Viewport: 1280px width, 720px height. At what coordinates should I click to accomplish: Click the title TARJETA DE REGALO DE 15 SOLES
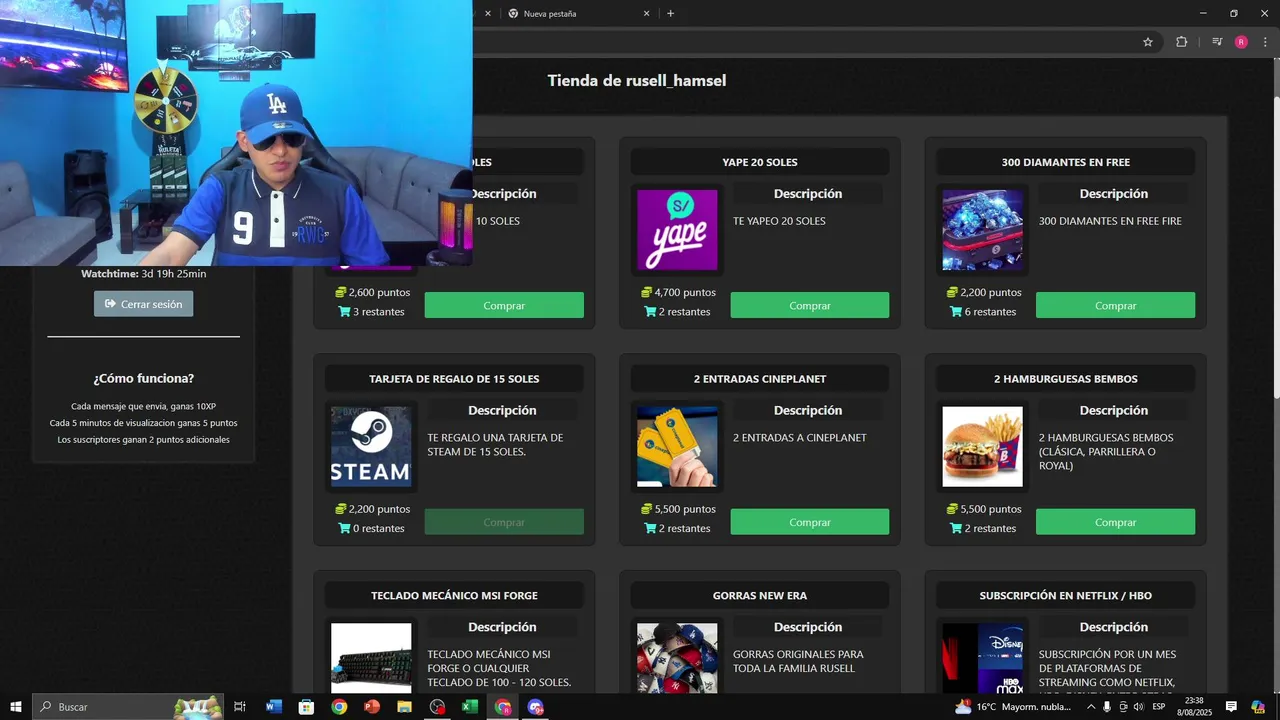pos(454,379)
